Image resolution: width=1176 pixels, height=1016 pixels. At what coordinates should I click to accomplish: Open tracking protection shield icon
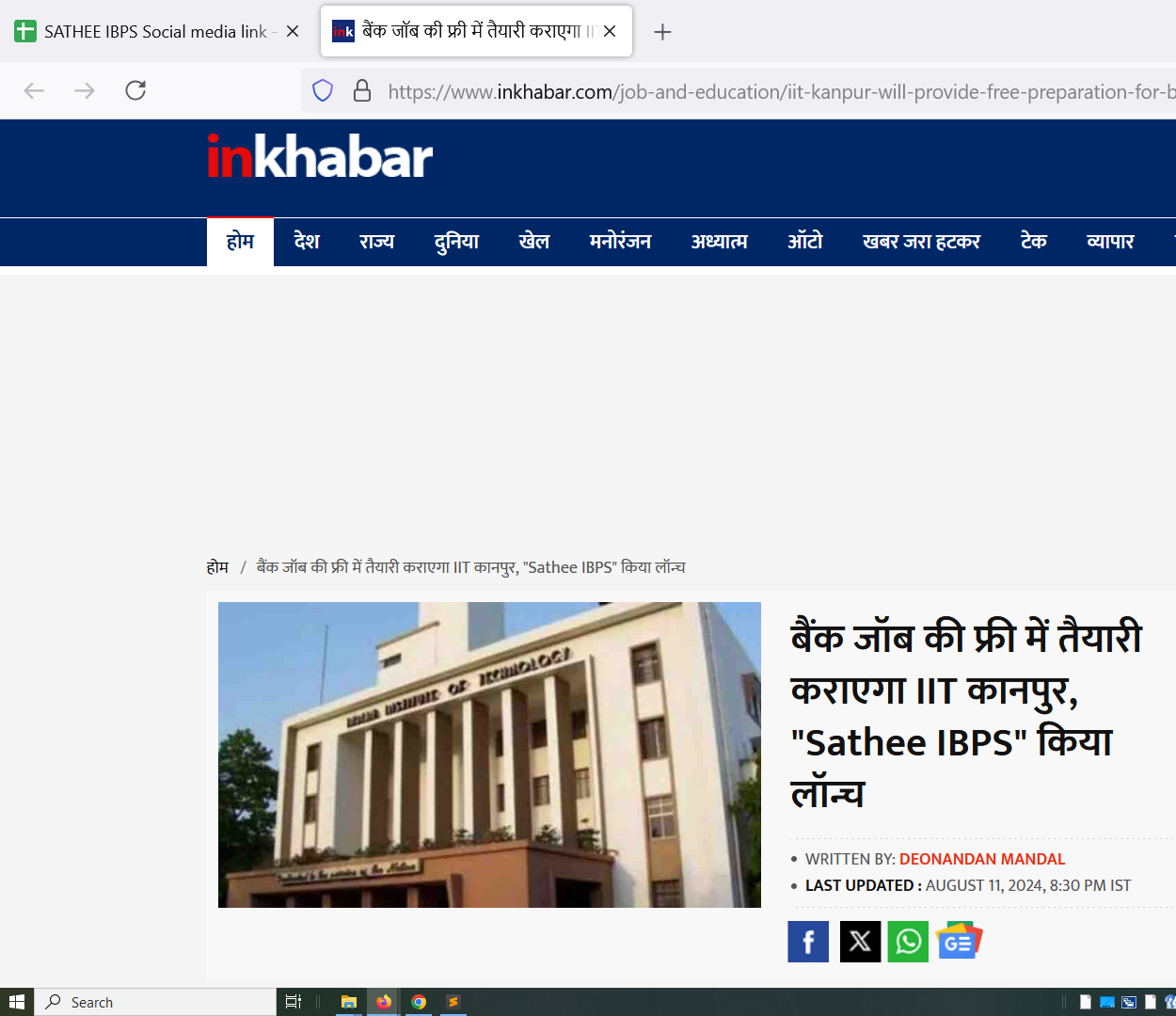tap(323, 91)
